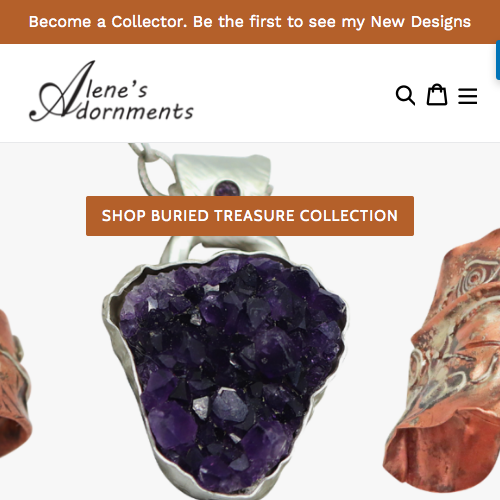Open the blue side tab at the right edge
The image size is (500, 500).
(x=498, y=60)
